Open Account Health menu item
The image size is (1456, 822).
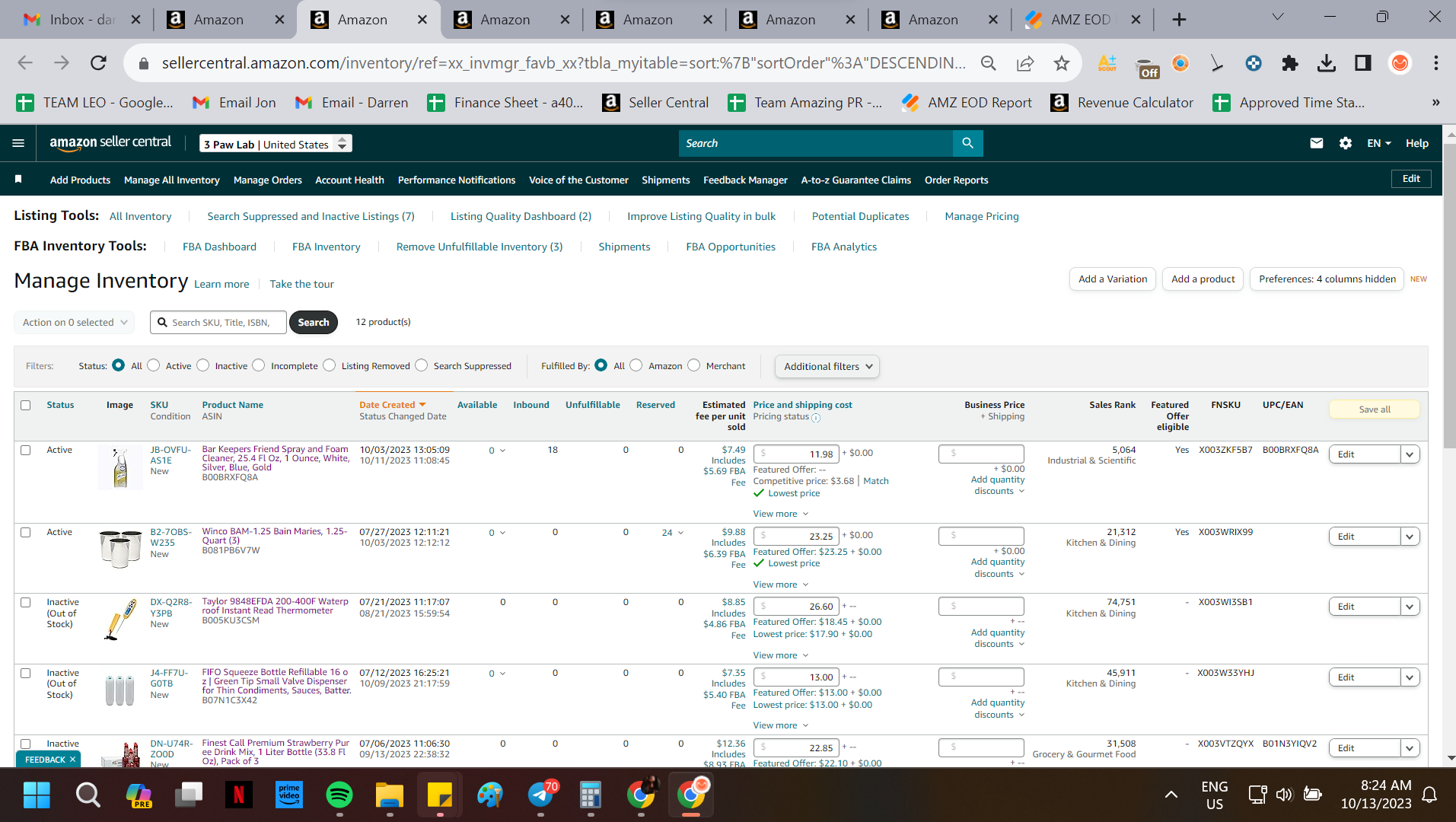350,180
